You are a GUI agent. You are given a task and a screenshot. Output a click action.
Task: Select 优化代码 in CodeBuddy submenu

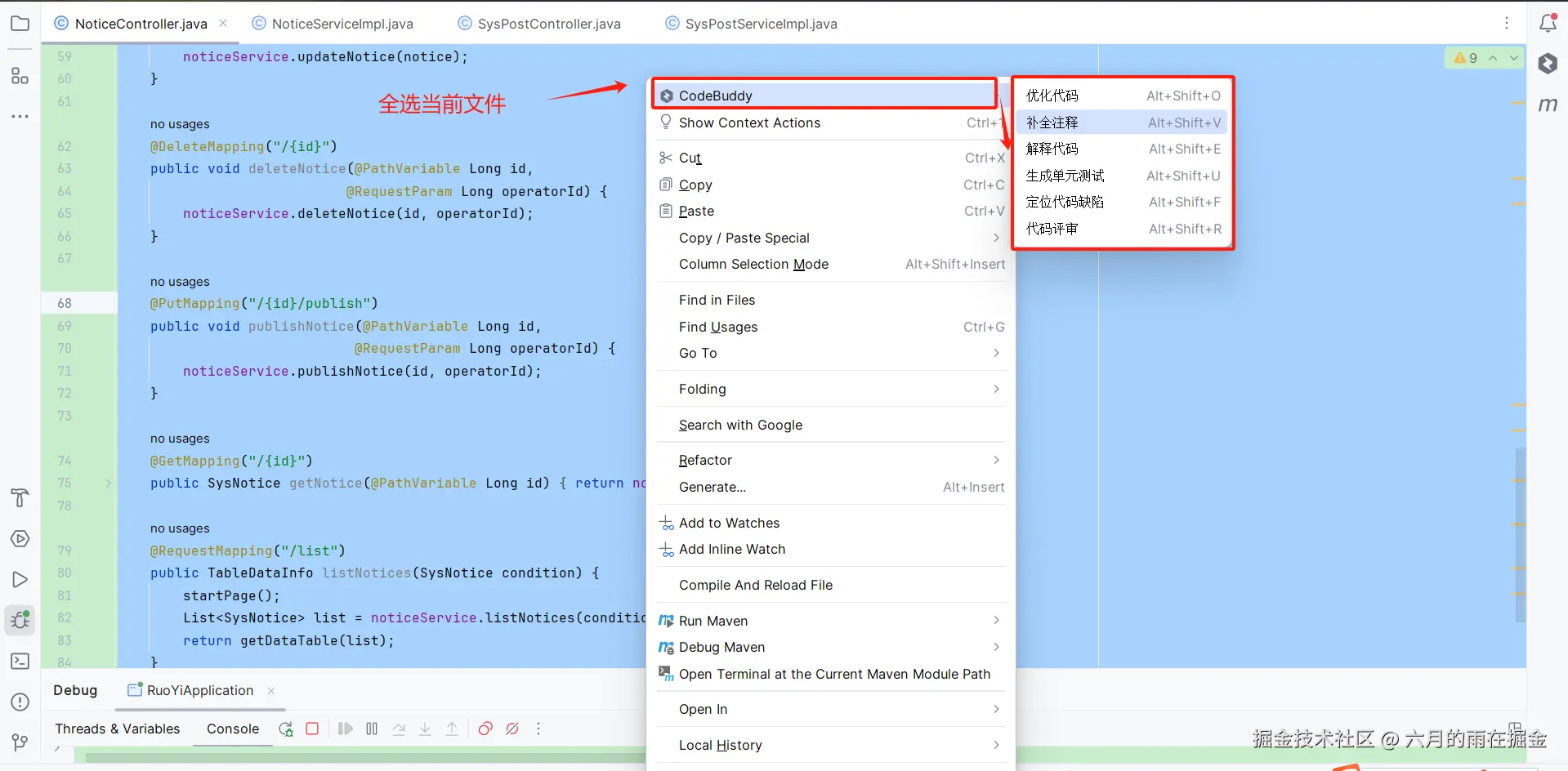click(x=1123, y=96)
